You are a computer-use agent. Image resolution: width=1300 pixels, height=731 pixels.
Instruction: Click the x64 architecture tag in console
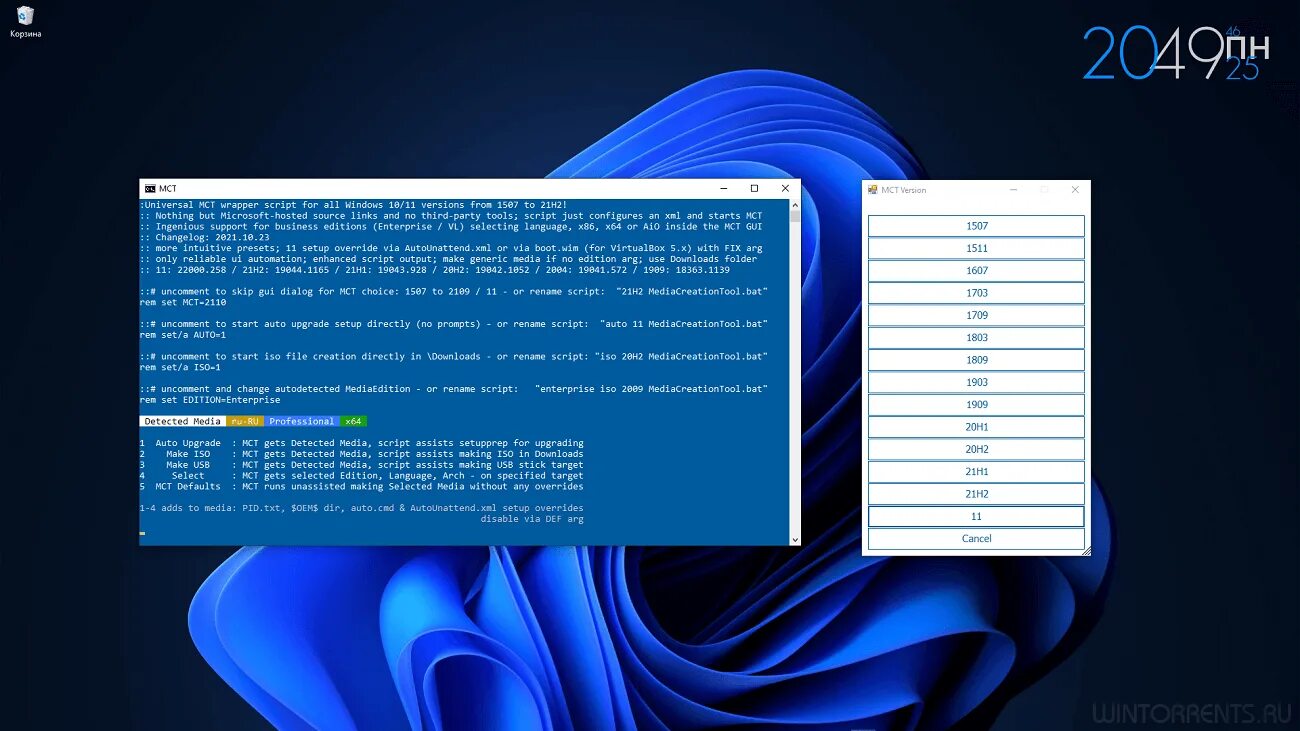coord(354,421)
